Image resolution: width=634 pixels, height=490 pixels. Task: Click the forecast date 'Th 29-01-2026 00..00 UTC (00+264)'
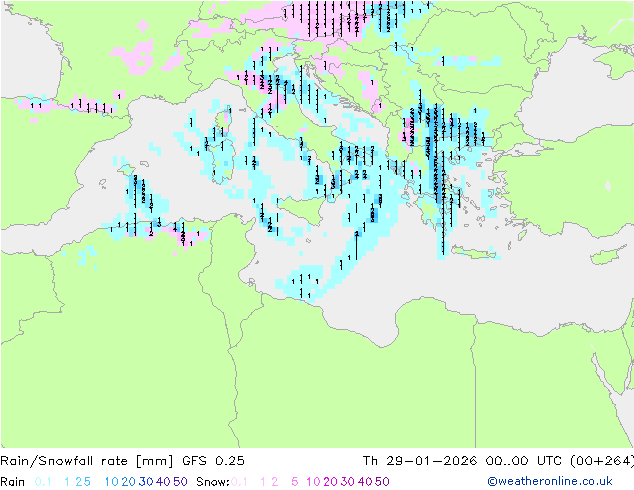click(x=498, y=460)
